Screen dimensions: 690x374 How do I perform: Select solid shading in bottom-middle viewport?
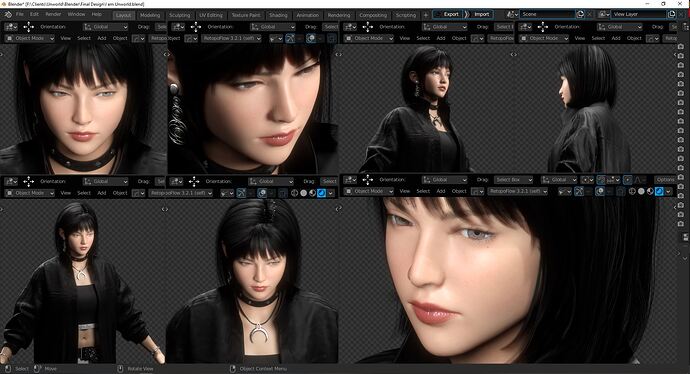point(304,193)
